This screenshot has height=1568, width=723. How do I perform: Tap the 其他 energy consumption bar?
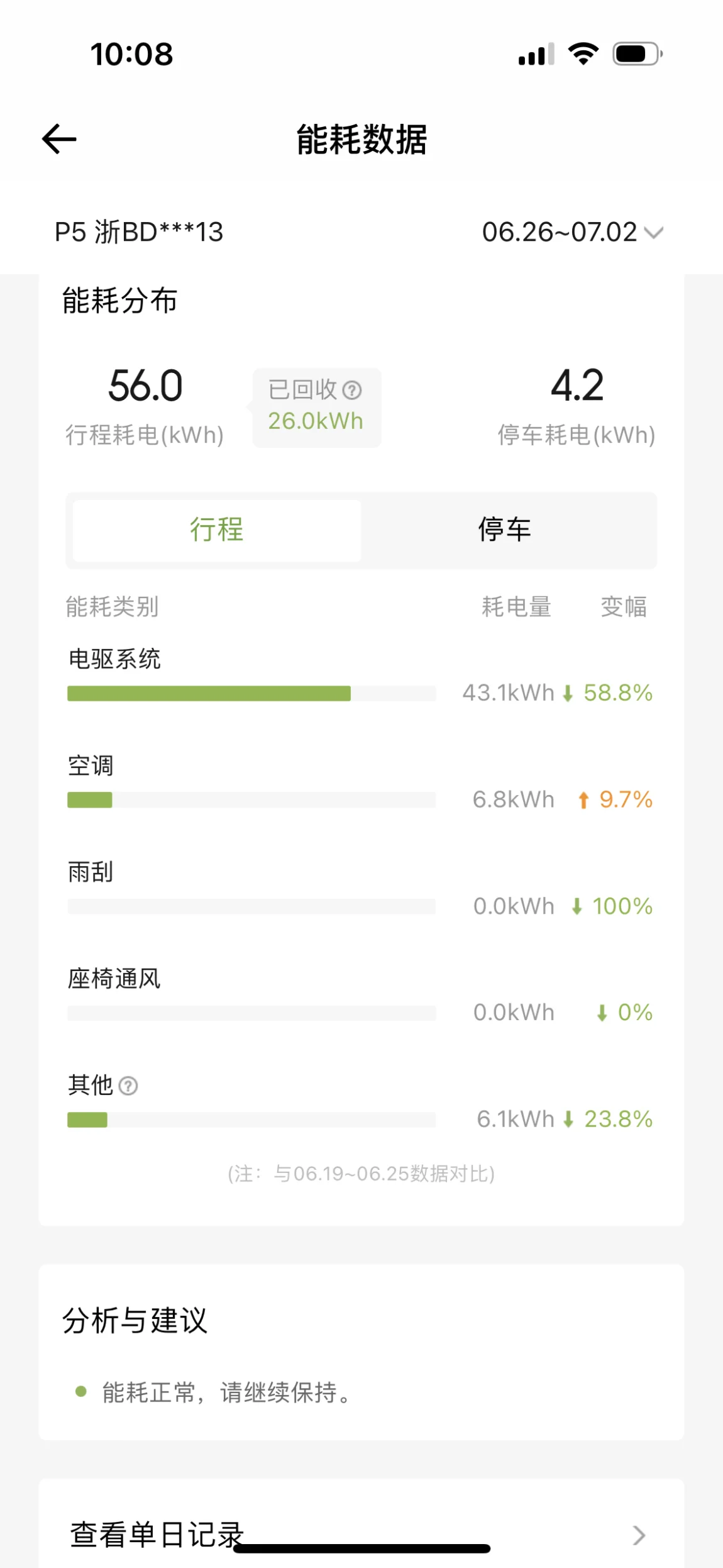pyautogui.click(x=87, y=1120)
